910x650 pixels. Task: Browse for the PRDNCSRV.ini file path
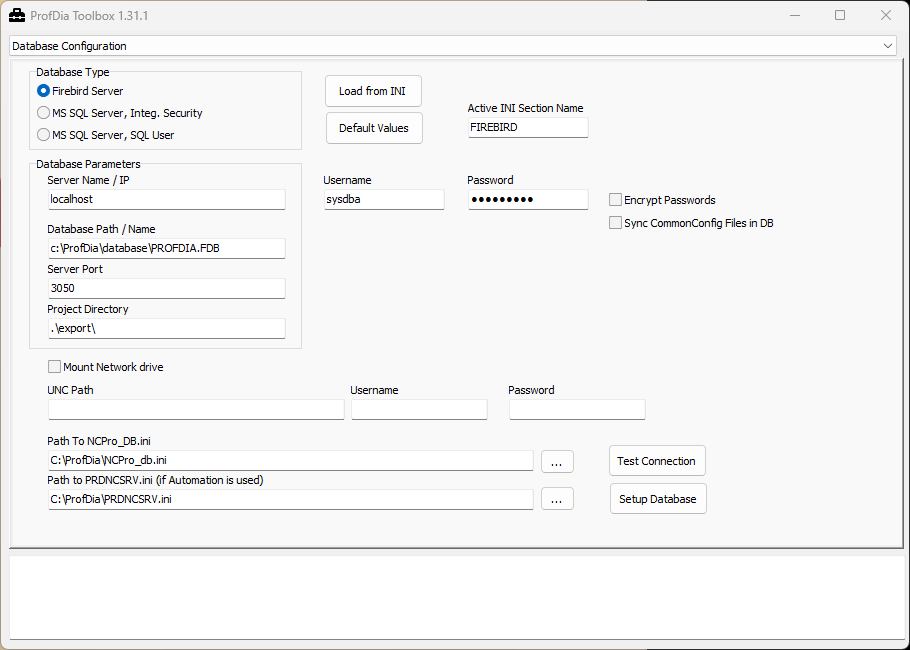tap(557, 499)
